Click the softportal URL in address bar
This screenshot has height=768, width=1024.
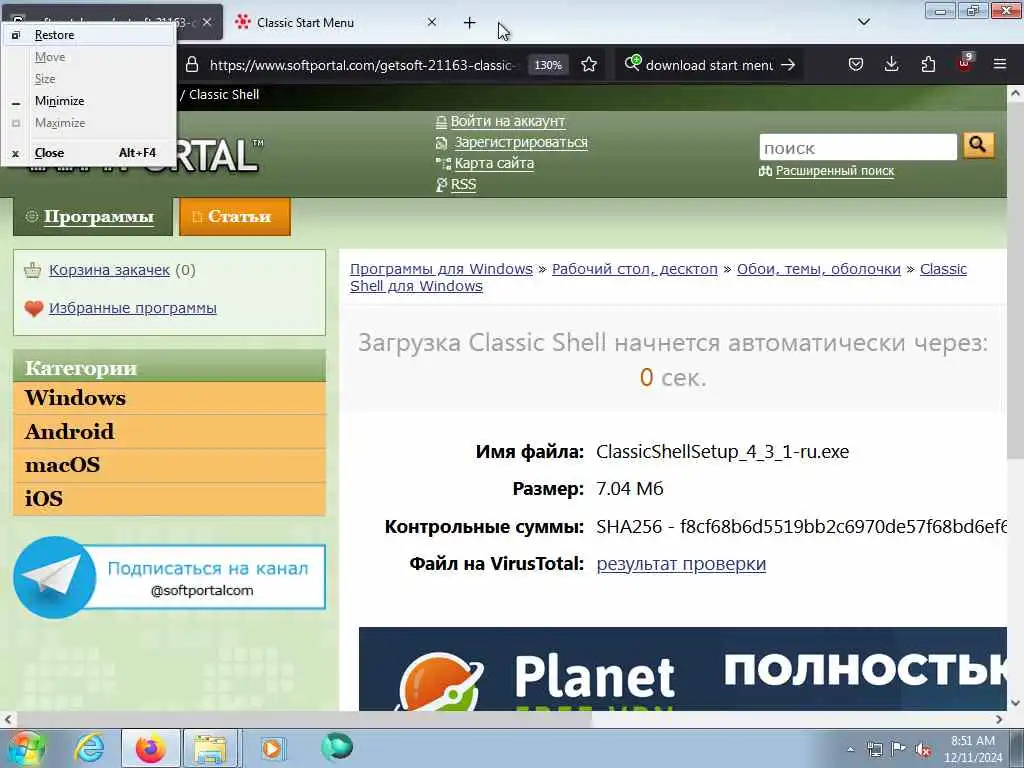coord(362,65)
